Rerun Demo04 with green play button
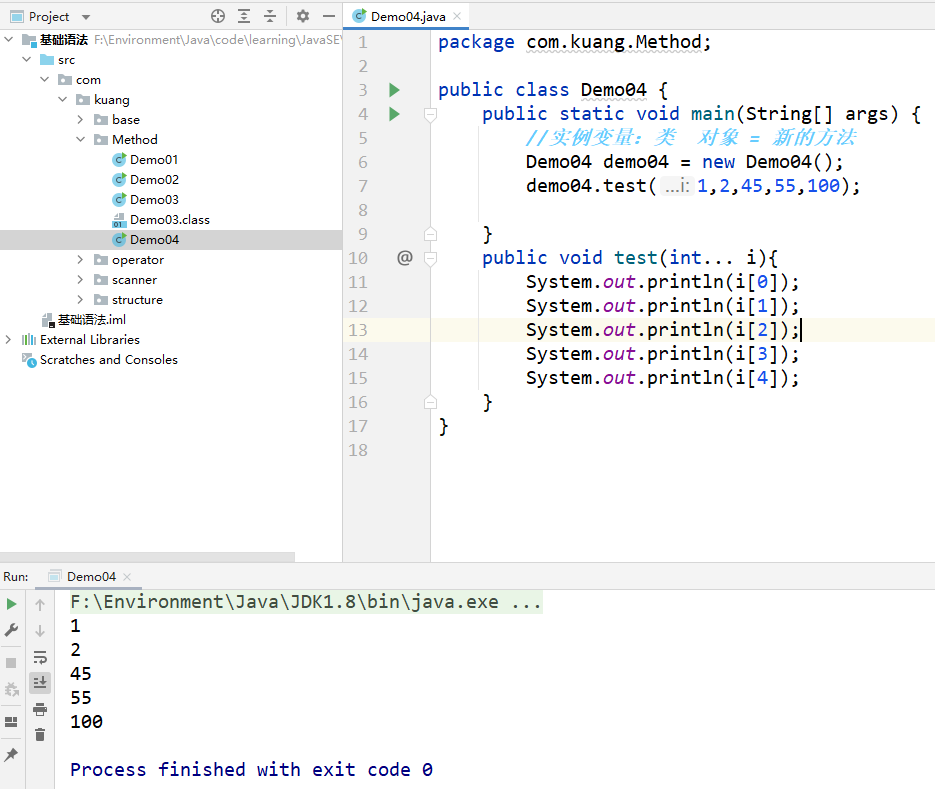Viewport: 935px width, 789px height. click(11, 604)
